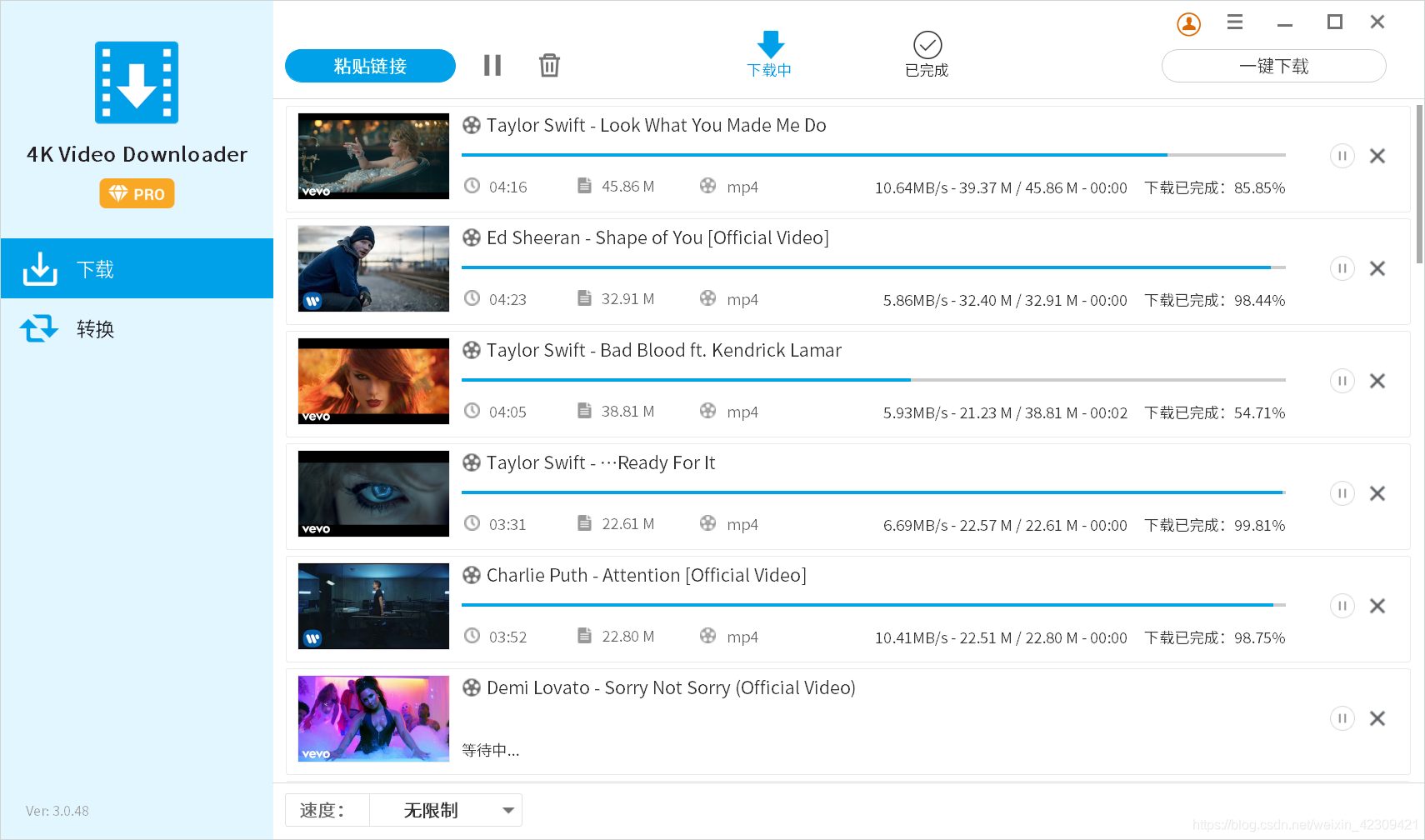Pause the Charlie Puth Attention download
Image resolution: width=1425 pixels, height=840 pixels.
[x=1342, y=606]
